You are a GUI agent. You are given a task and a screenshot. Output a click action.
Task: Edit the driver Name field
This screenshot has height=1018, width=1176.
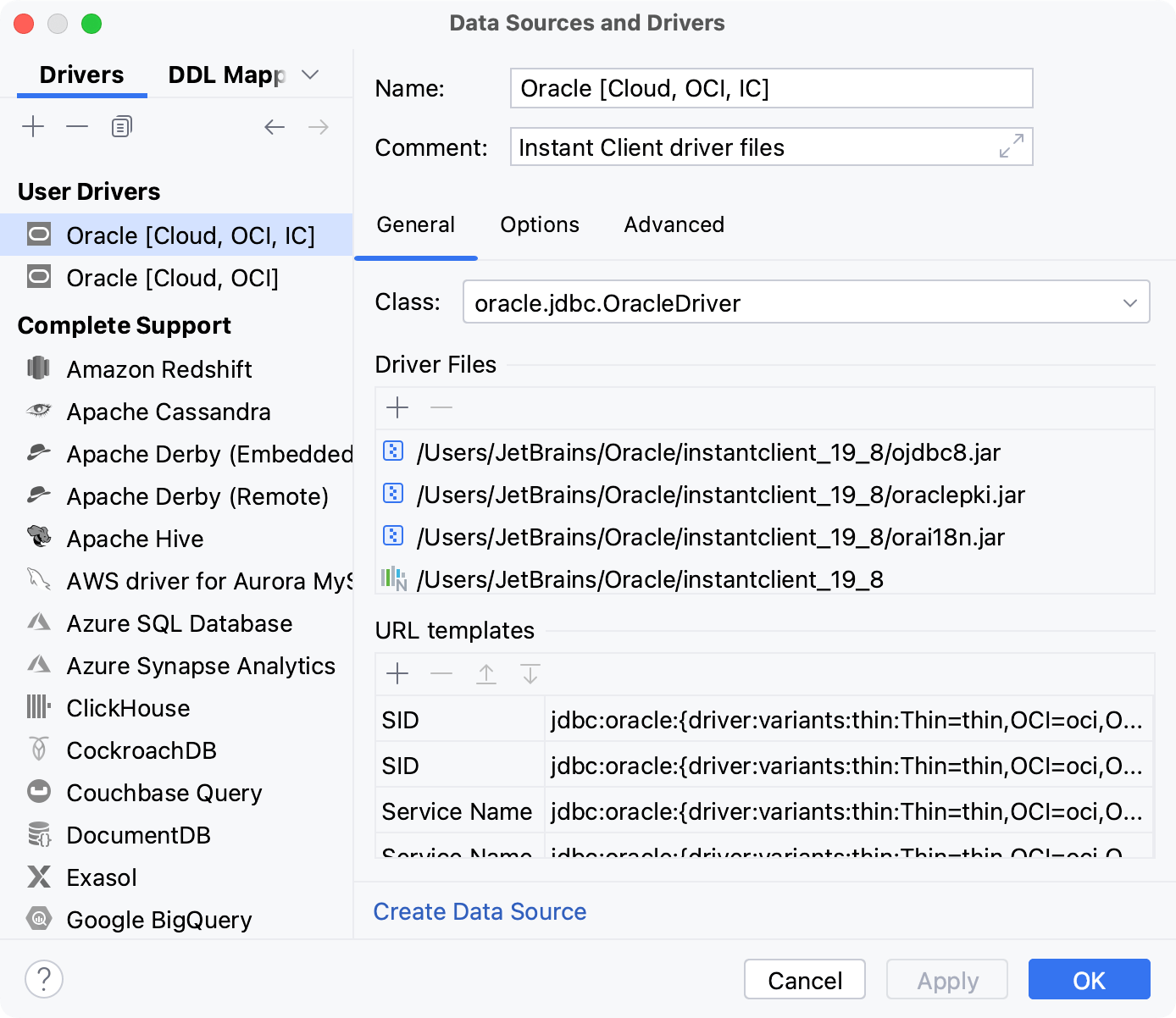771,88
